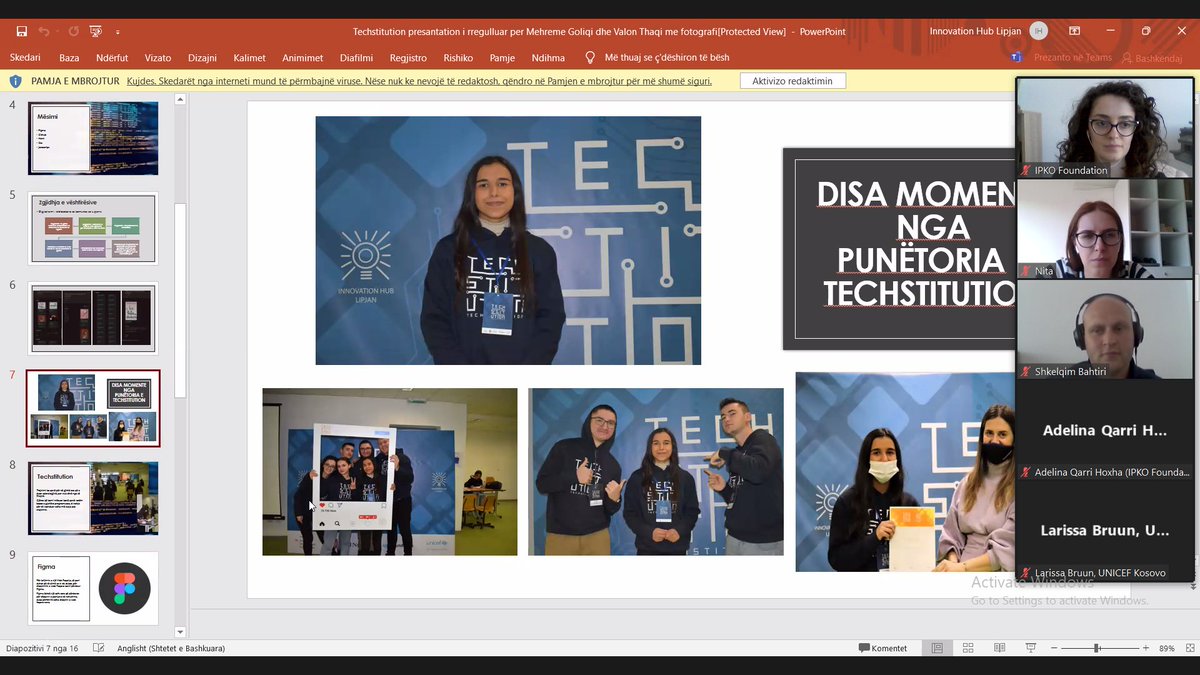Switch to Reading view icon
1200x675 pixels.
(x=999, y=648)
